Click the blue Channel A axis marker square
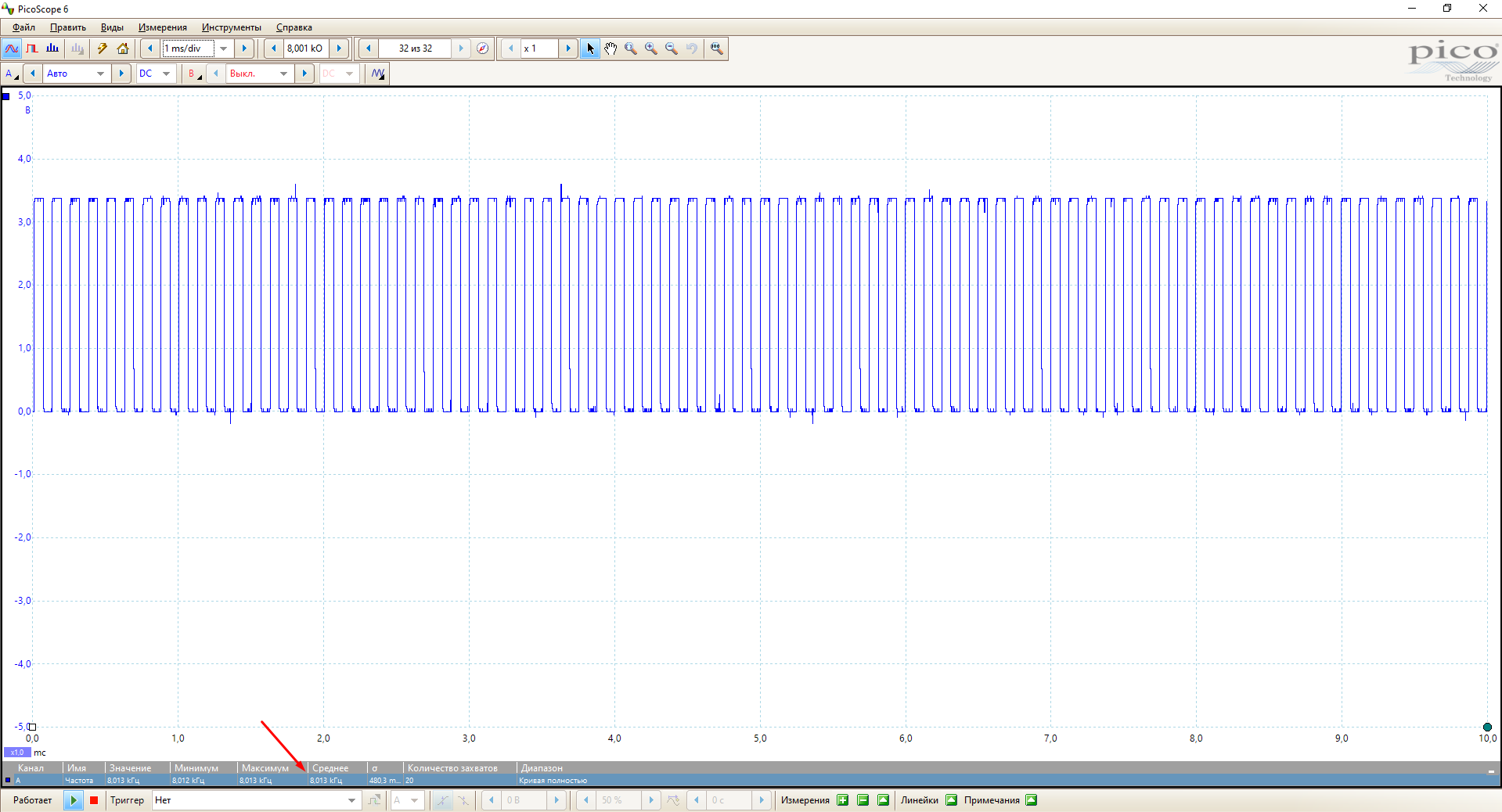1502x812 pixels. click(6, 96)
